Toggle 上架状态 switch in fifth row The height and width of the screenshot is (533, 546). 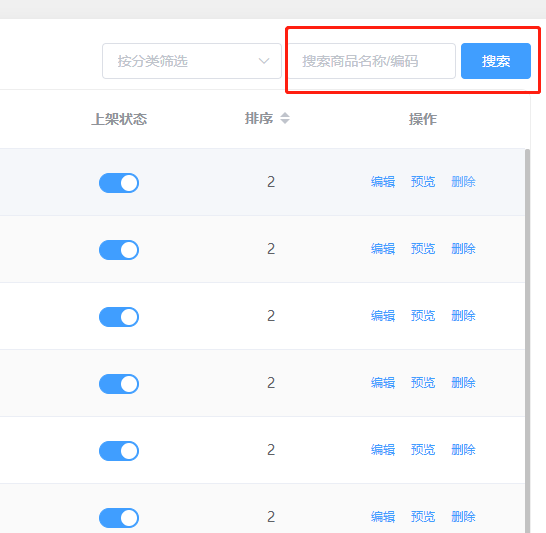(x=119, y=451)
